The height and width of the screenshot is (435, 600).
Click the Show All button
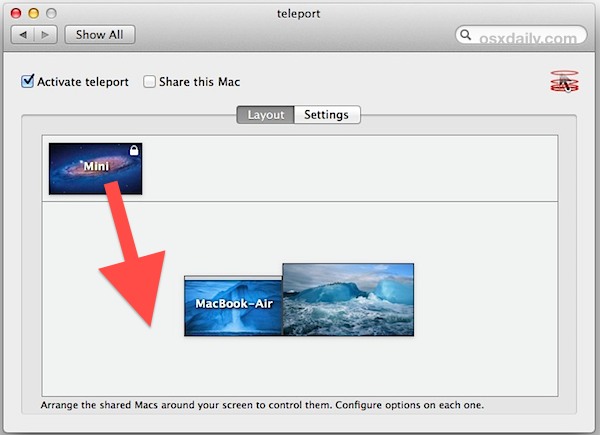click(99, 35)
